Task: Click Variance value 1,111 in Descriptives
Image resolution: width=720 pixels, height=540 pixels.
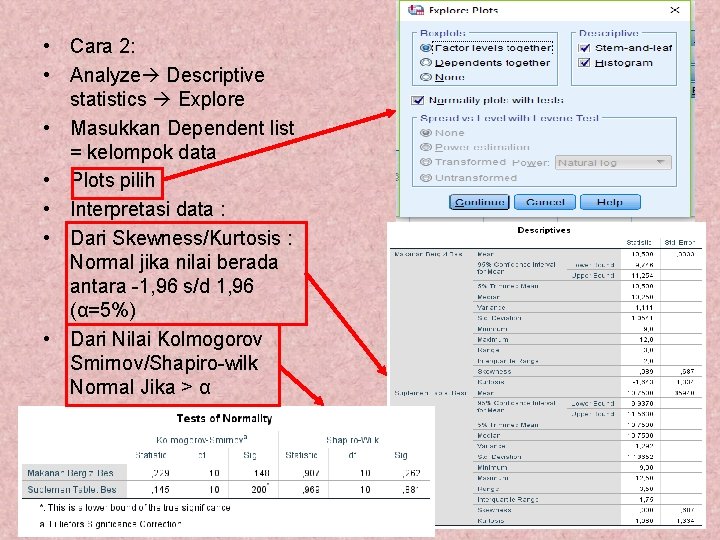Action: (644, 307)
